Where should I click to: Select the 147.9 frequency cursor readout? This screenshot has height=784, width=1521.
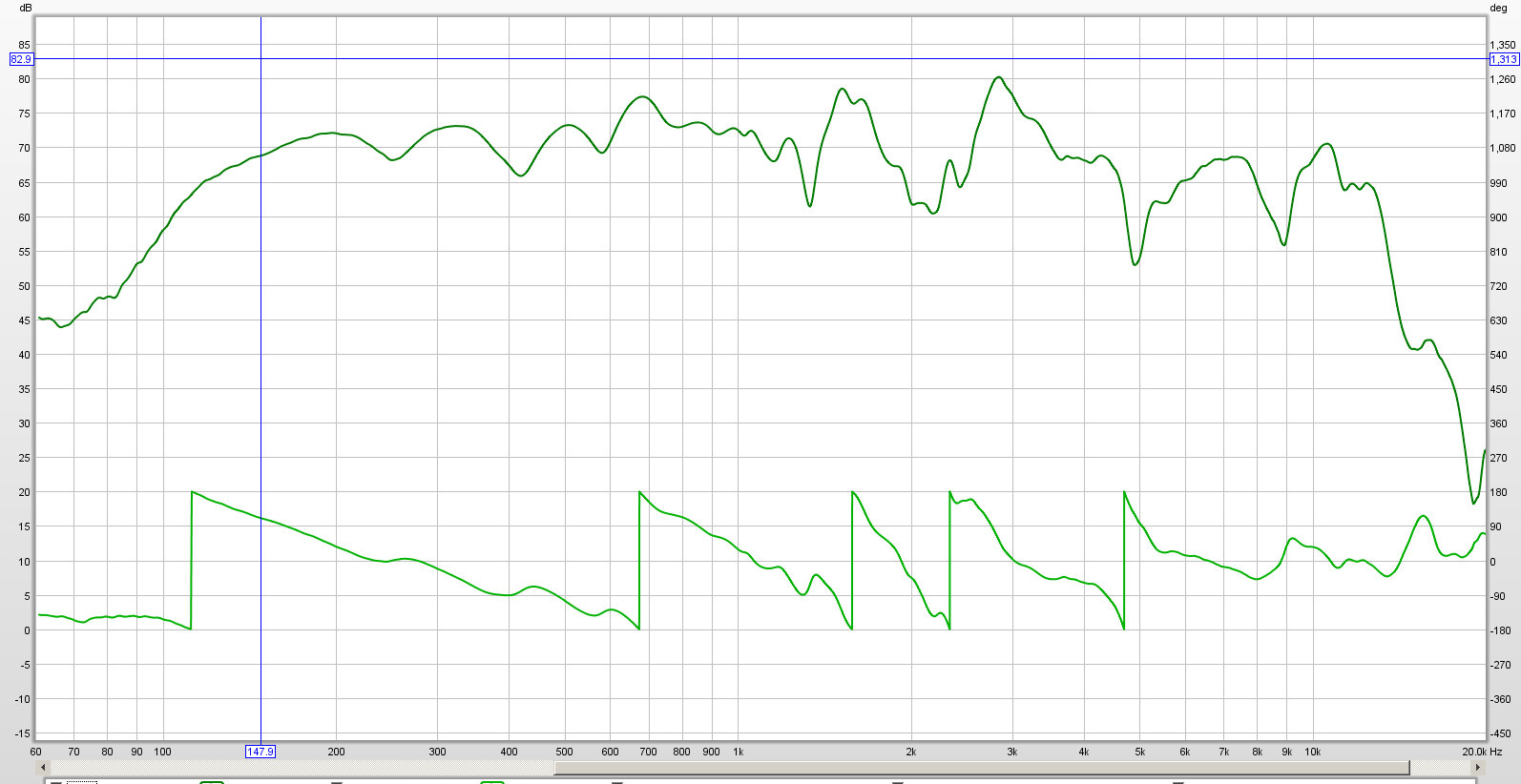pos(260,752)
